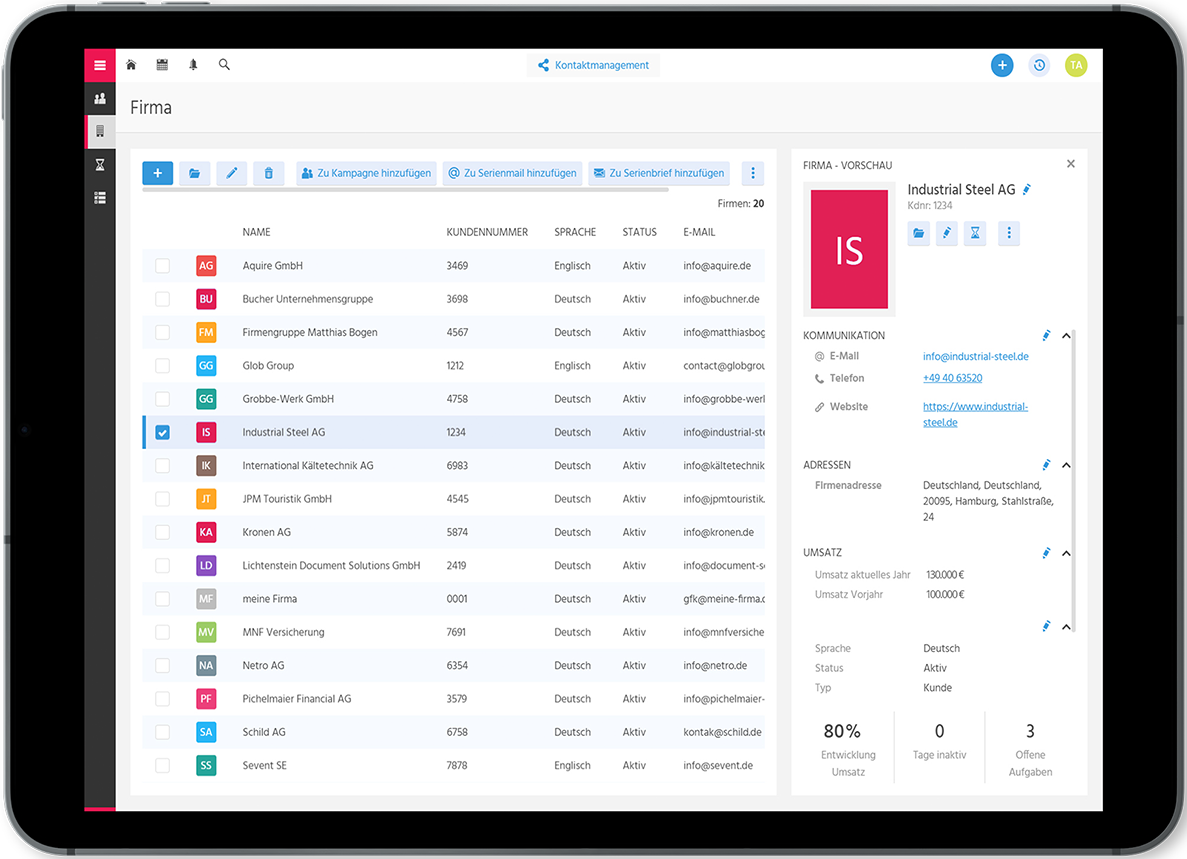Click the preview panel vertical scrollbar
Viewport: 1187px width, 859px height.
point(1073,481)
